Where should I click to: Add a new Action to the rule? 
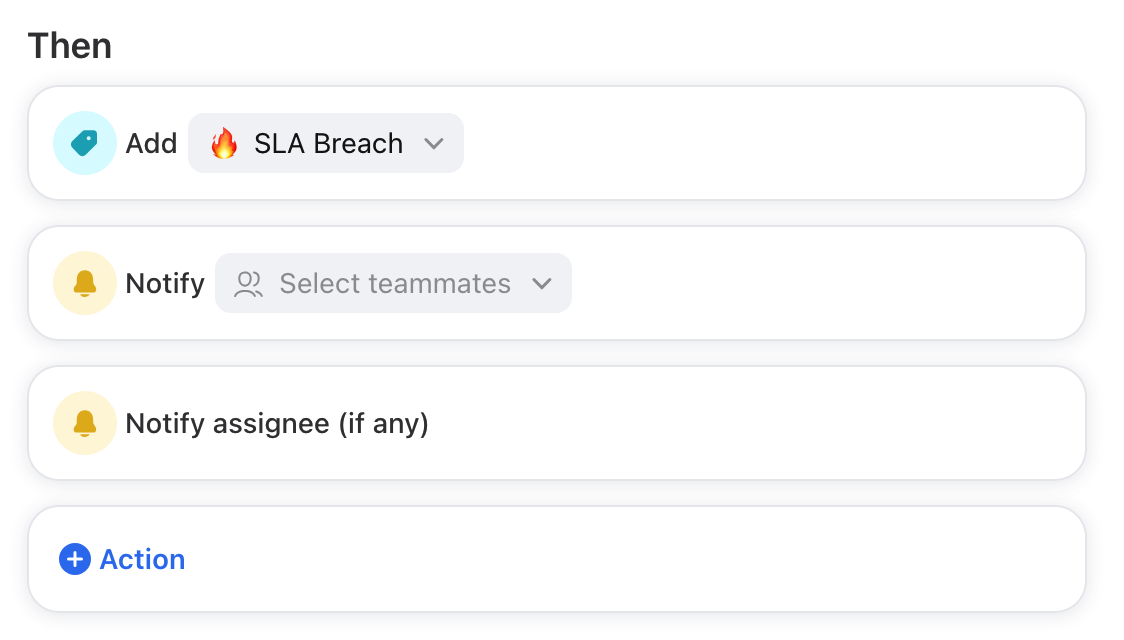pos(122,559)
